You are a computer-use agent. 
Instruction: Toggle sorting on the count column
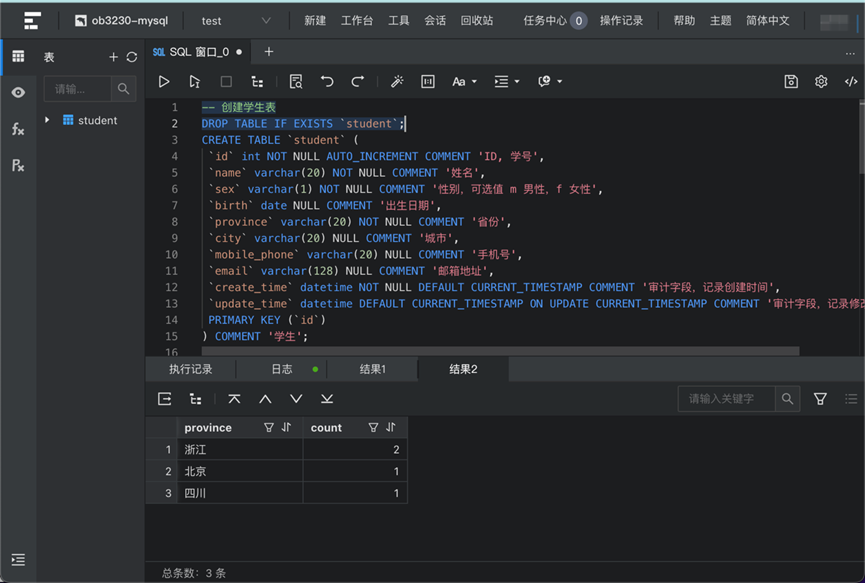(x=390, y=427)
